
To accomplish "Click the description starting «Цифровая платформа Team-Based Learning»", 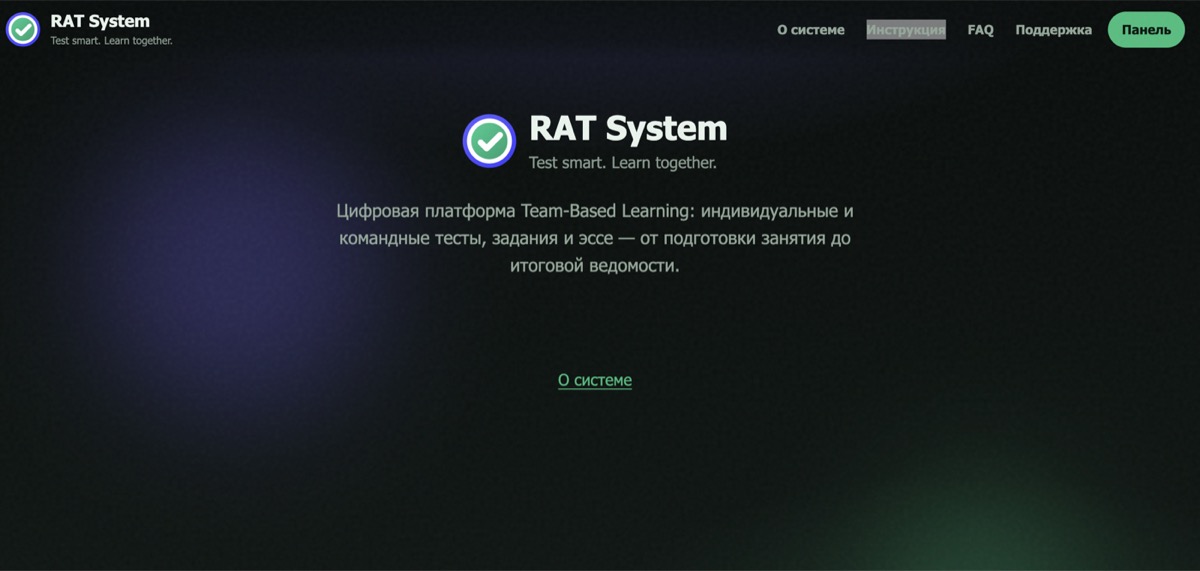I will click(x=595, y=239).
